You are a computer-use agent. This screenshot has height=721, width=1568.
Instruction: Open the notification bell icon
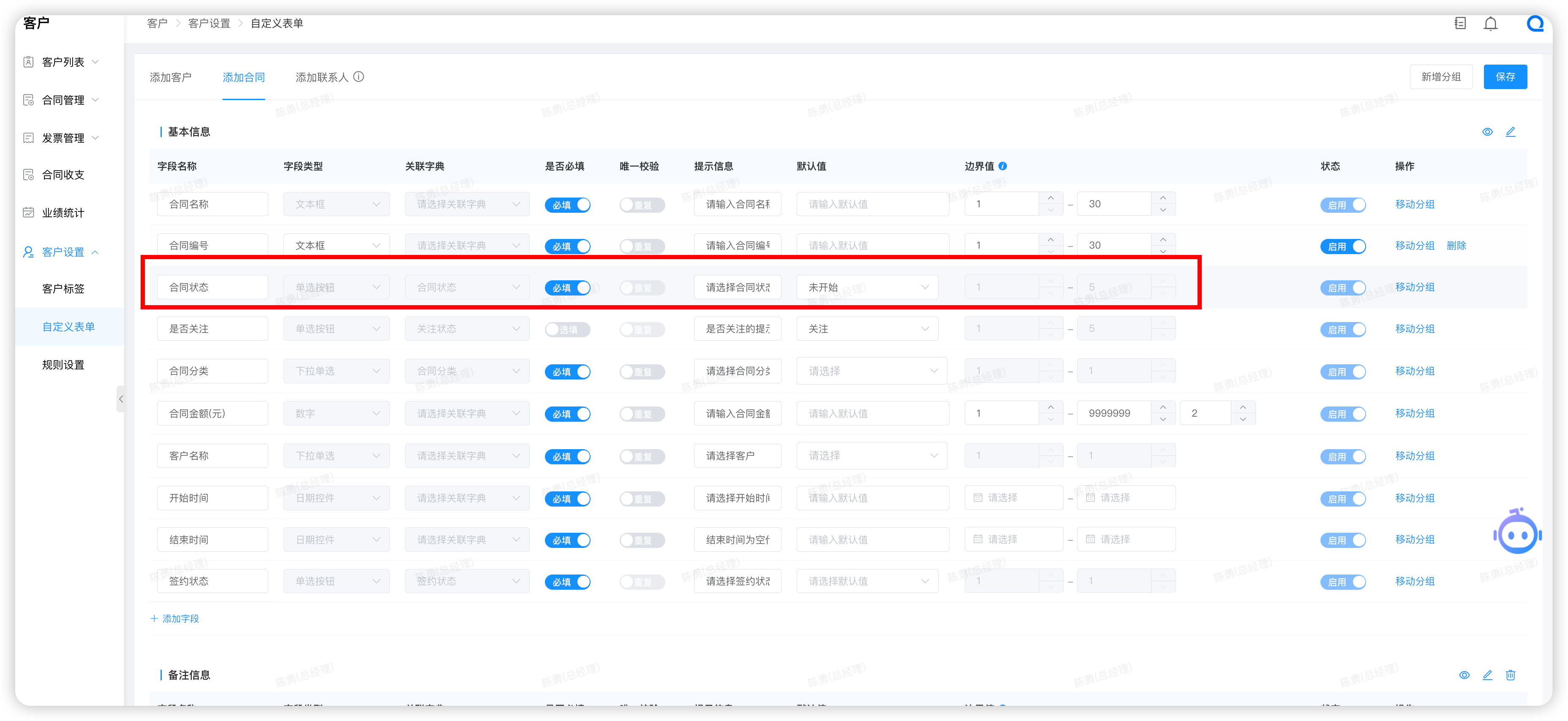(x=1490, y=24)
